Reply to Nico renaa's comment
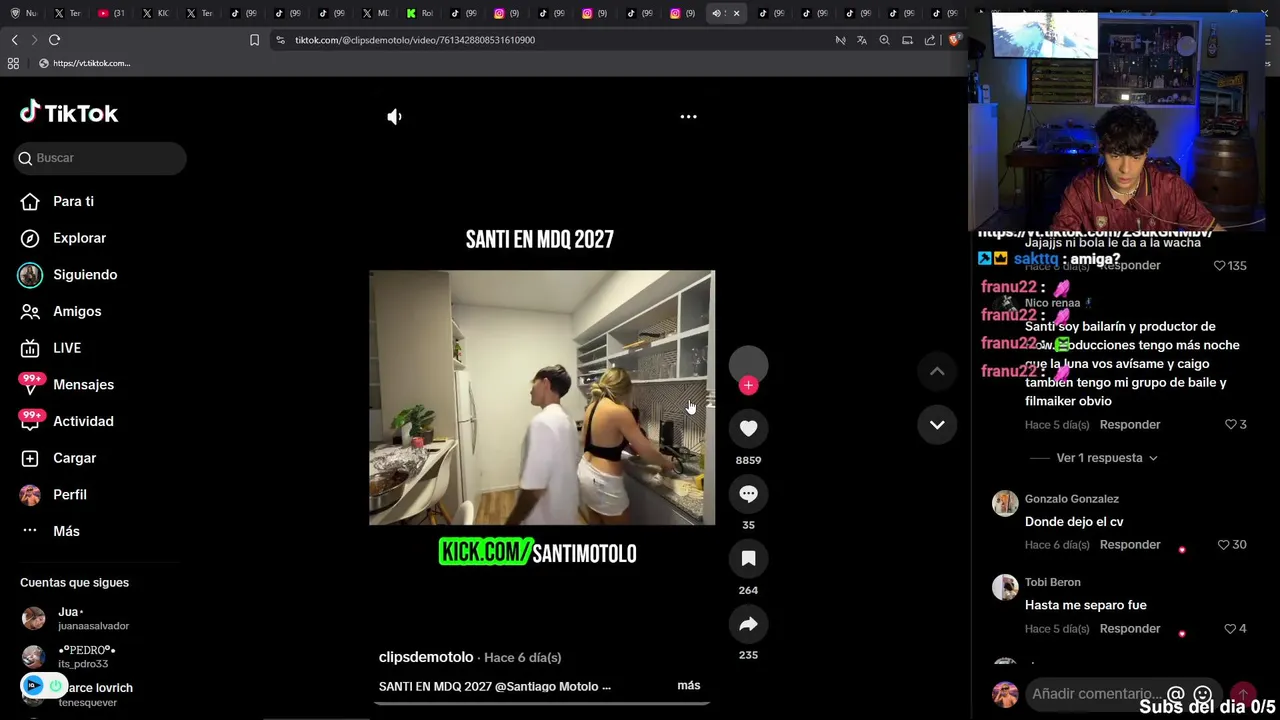This screenshot has width=1280, height=720. tap(1130, 425)
